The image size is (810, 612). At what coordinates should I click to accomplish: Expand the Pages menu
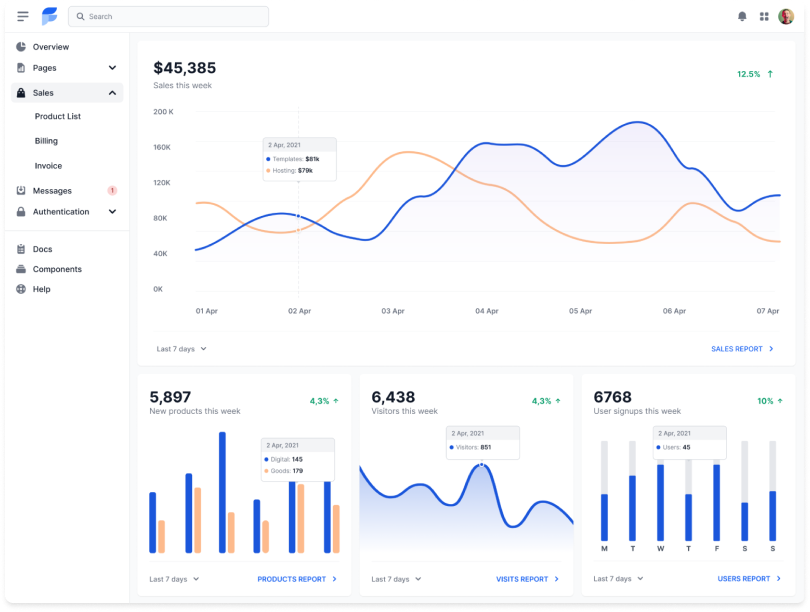(x=112, y=67)
